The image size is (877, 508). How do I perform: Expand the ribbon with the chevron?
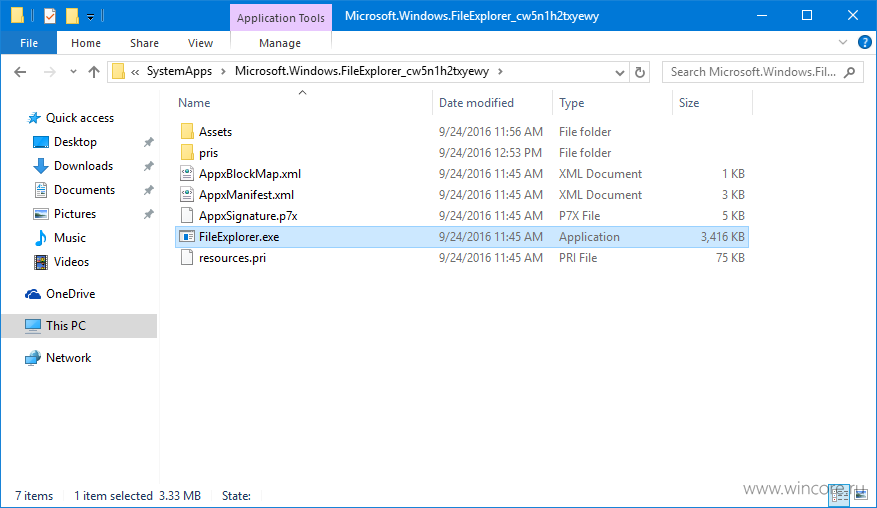843,43
